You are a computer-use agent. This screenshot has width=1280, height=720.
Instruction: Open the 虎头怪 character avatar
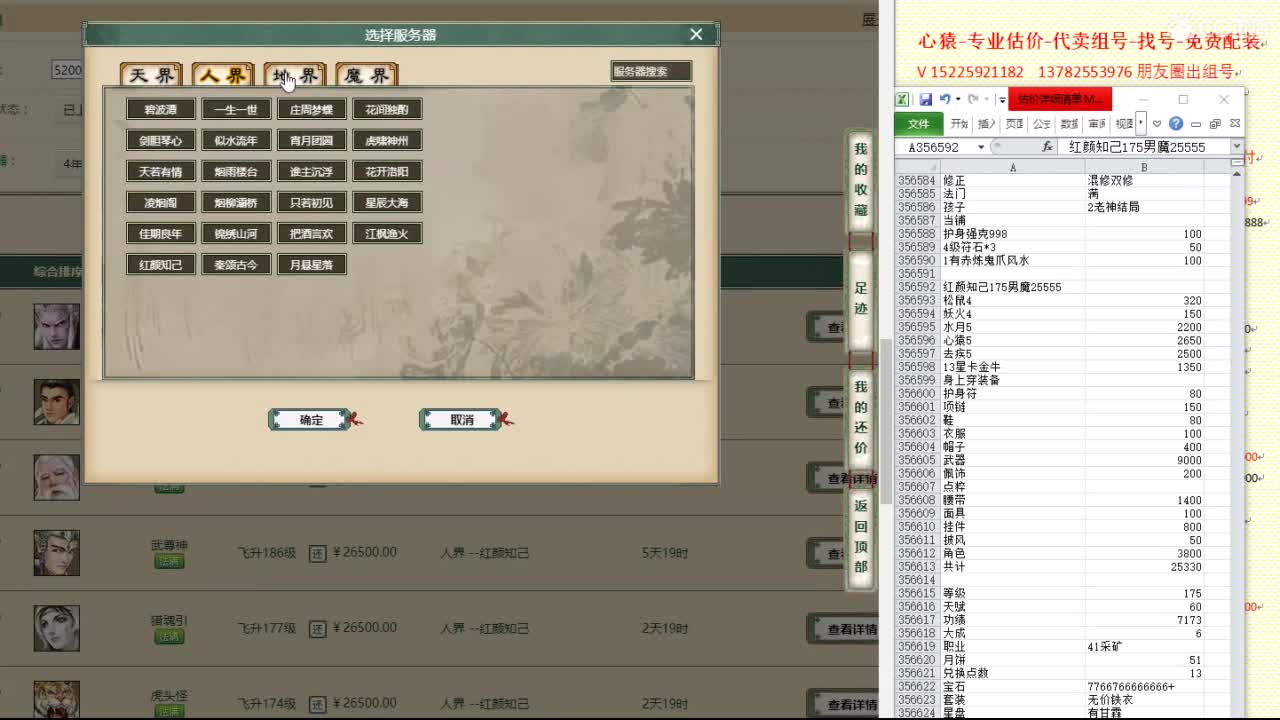tap(57, 700)
